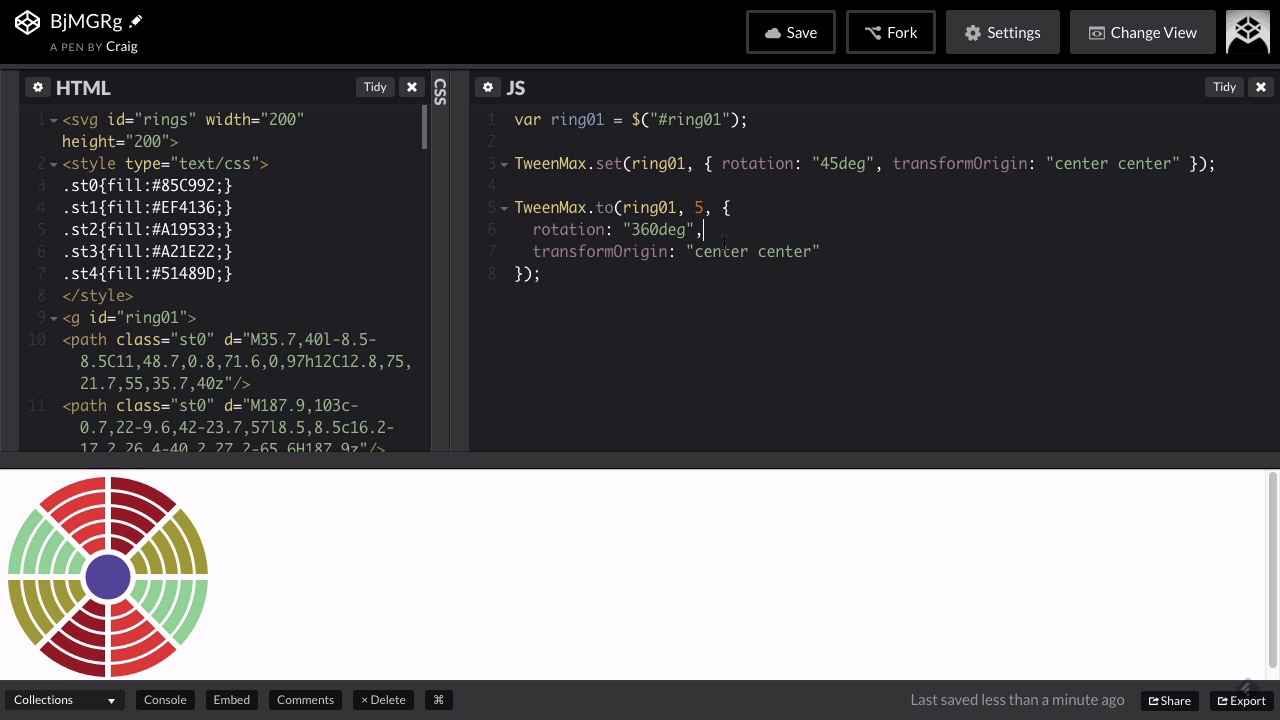This screenshot has width=1280, height=720.
Task: Open pen Settings
Action: (x=1003, y=32)
